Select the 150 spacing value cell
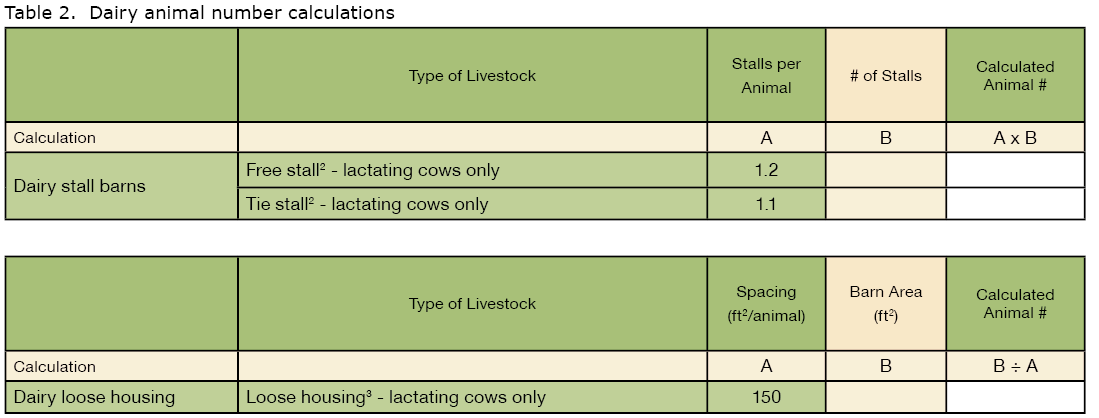Image resolution: width=1099 pixels, height=418 pixels. pyautogui.click(x=766, y=397)
